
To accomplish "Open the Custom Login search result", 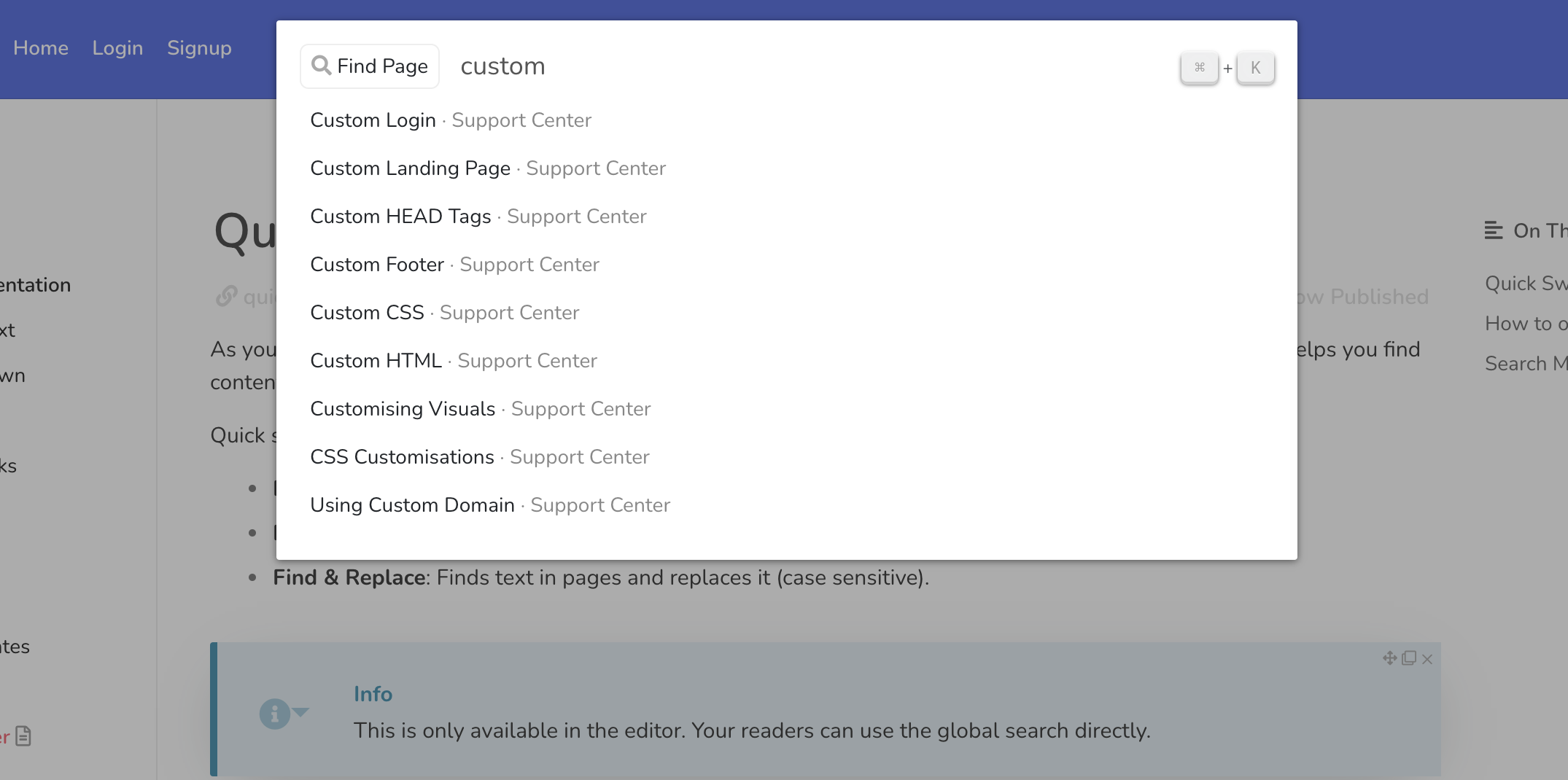I will tap(373, 120).
